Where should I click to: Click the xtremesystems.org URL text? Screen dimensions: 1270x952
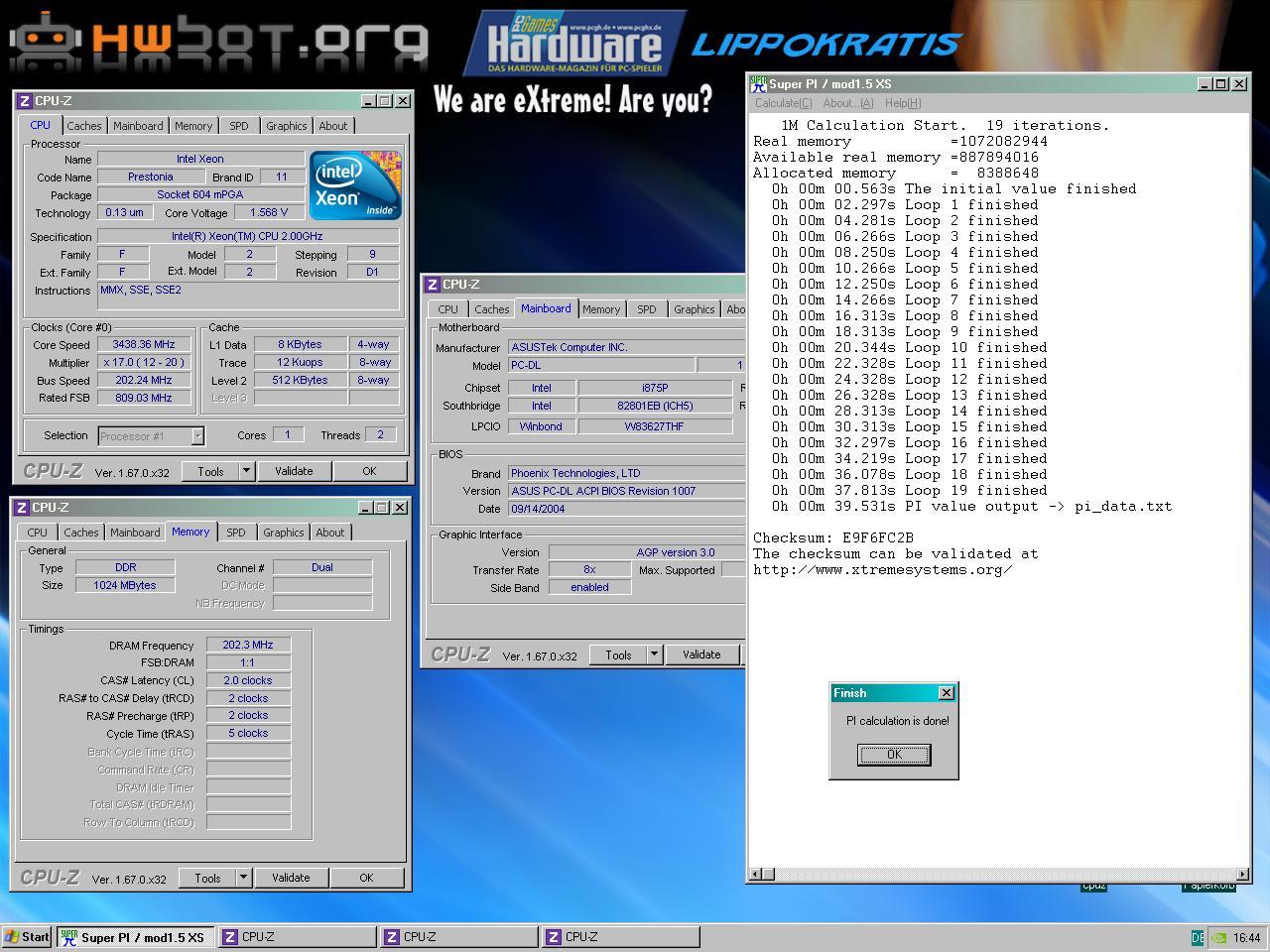pyautogui.click(x=882, y=570)
